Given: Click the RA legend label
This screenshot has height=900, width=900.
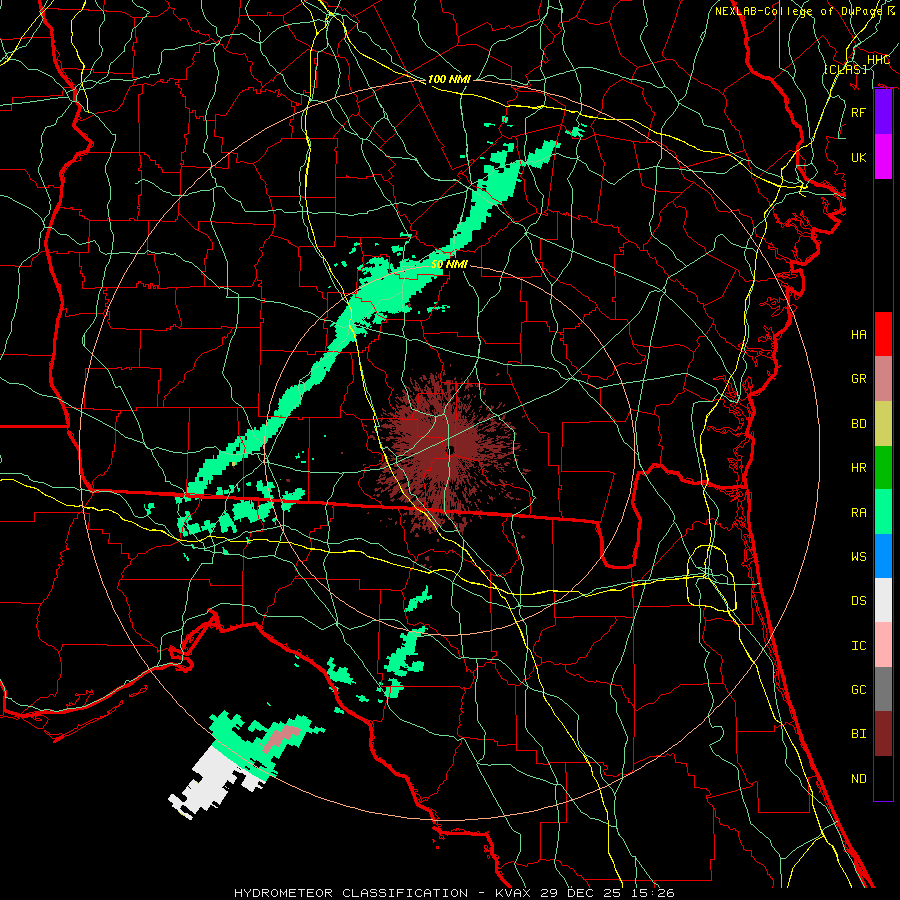Looking at the screenshot, I should (x=858, y=512).
